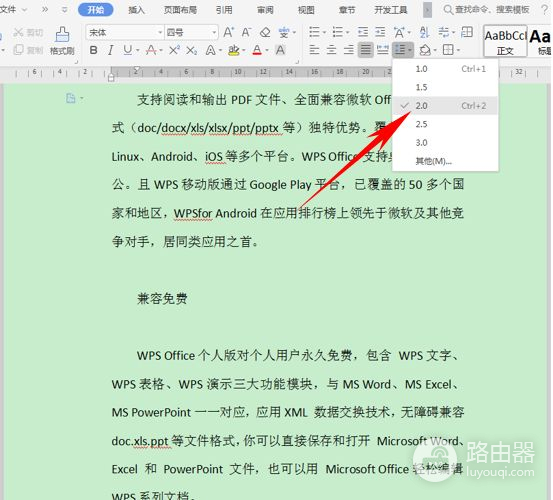This screenshot has width=553, height=500.
Task: Open the font size dropdown (四号)
Action: tap(214, 33)
